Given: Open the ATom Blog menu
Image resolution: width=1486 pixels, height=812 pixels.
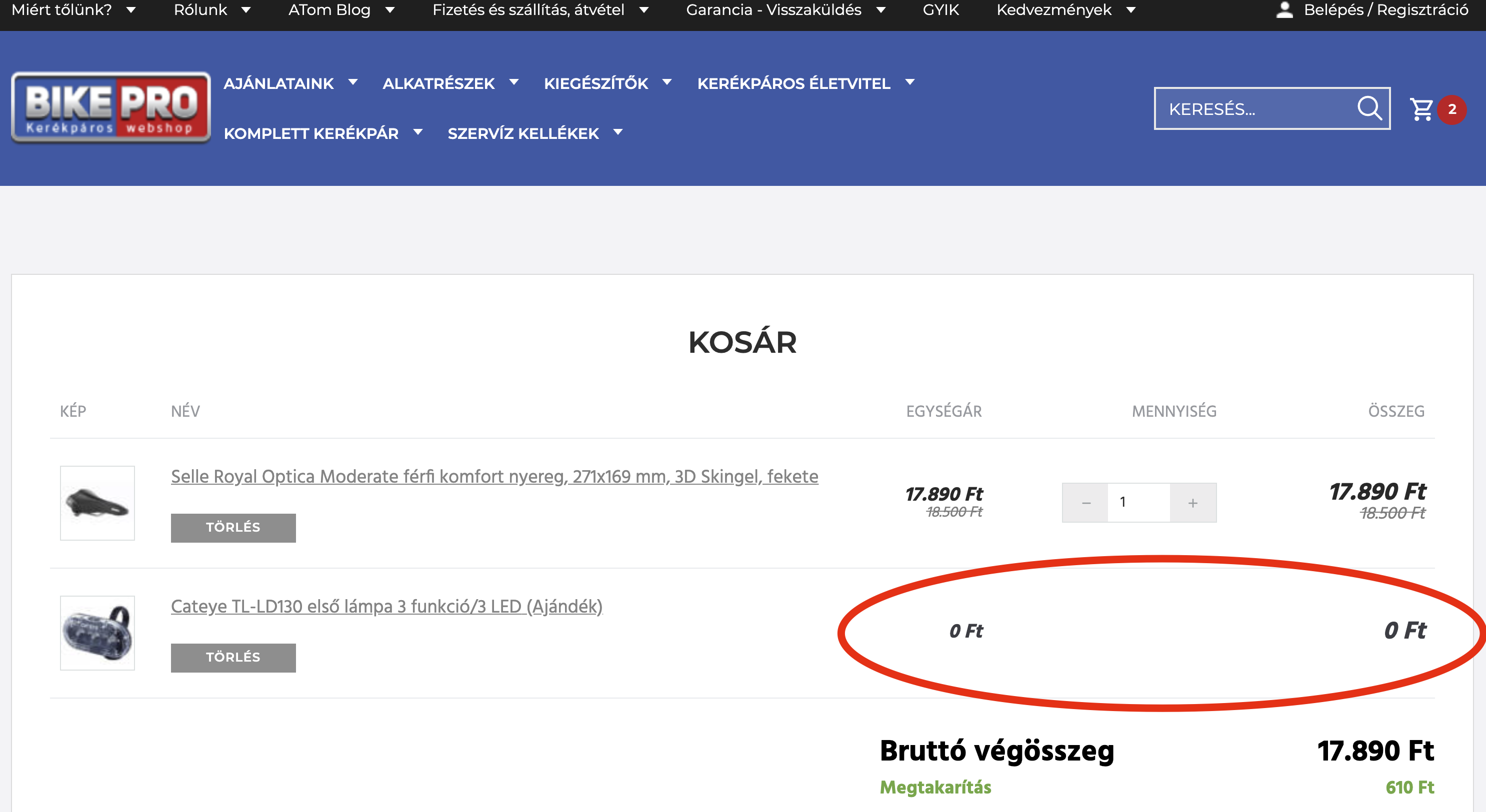Looking at the screenshot, I should click(329, 10).
